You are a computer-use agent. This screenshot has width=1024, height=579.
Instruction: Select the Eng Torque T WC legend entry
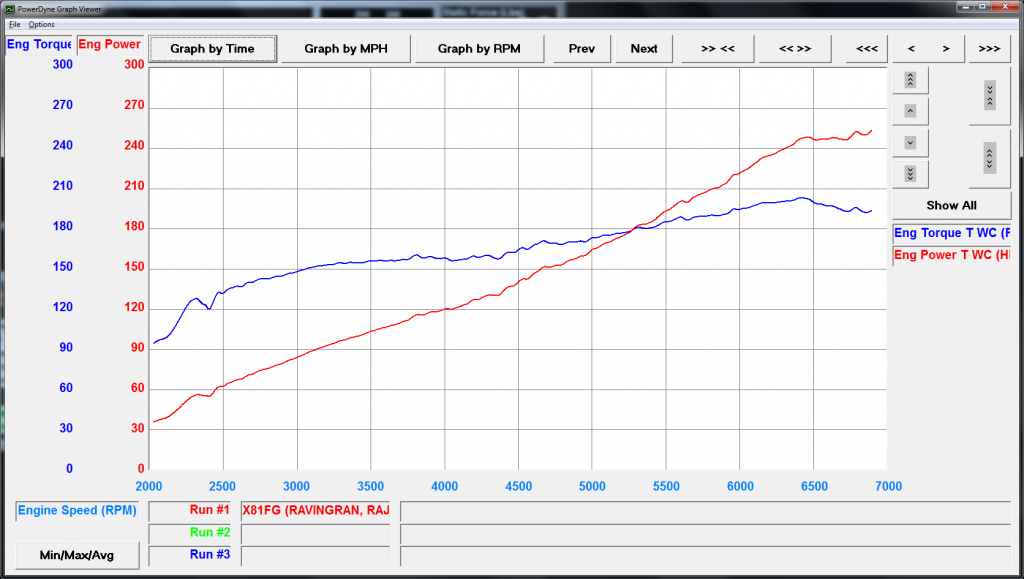[x=951, y=233]
